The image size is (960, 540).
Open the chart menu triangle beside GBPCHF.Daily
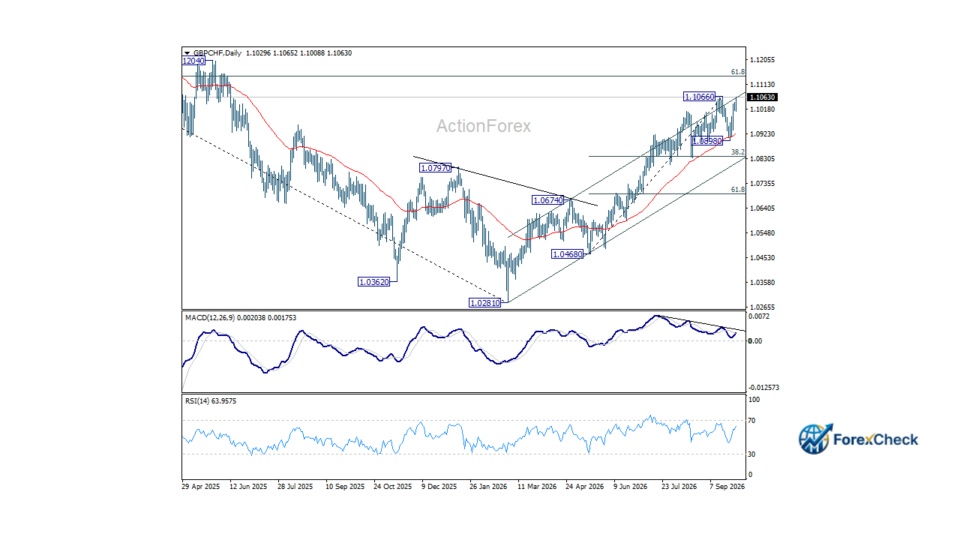tap(187, 53)
